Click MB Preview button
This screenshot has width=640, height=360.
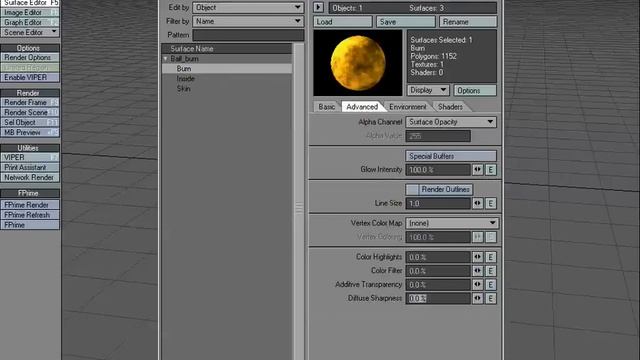coord(30,132)
